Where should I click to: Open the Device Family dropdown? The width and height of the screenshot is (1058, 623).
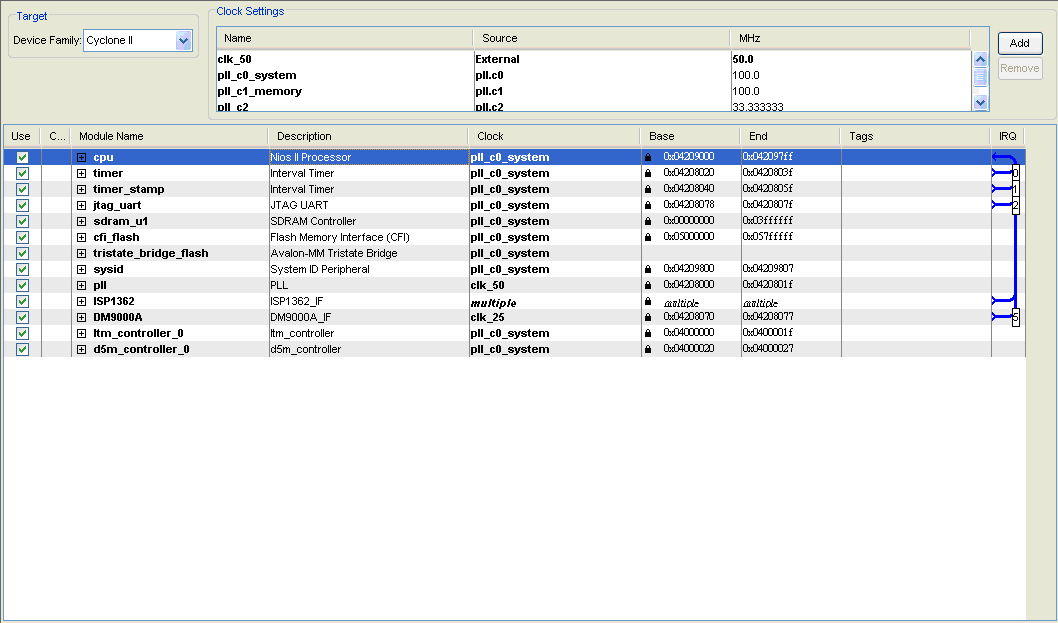[x=183, y=41]
